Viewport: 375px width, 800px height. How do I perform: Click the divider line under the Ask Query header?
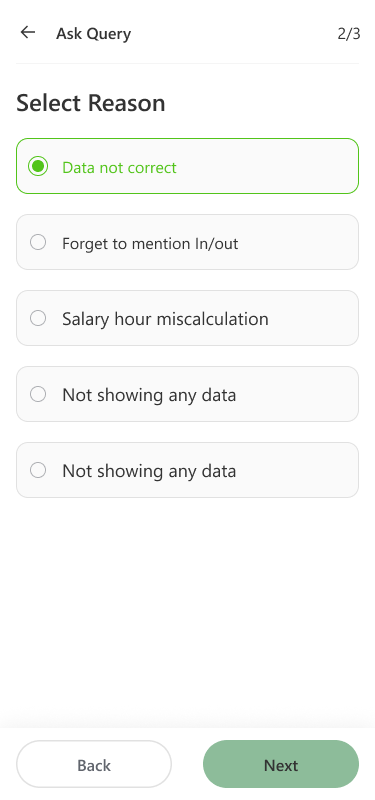[x=187, y=64]
